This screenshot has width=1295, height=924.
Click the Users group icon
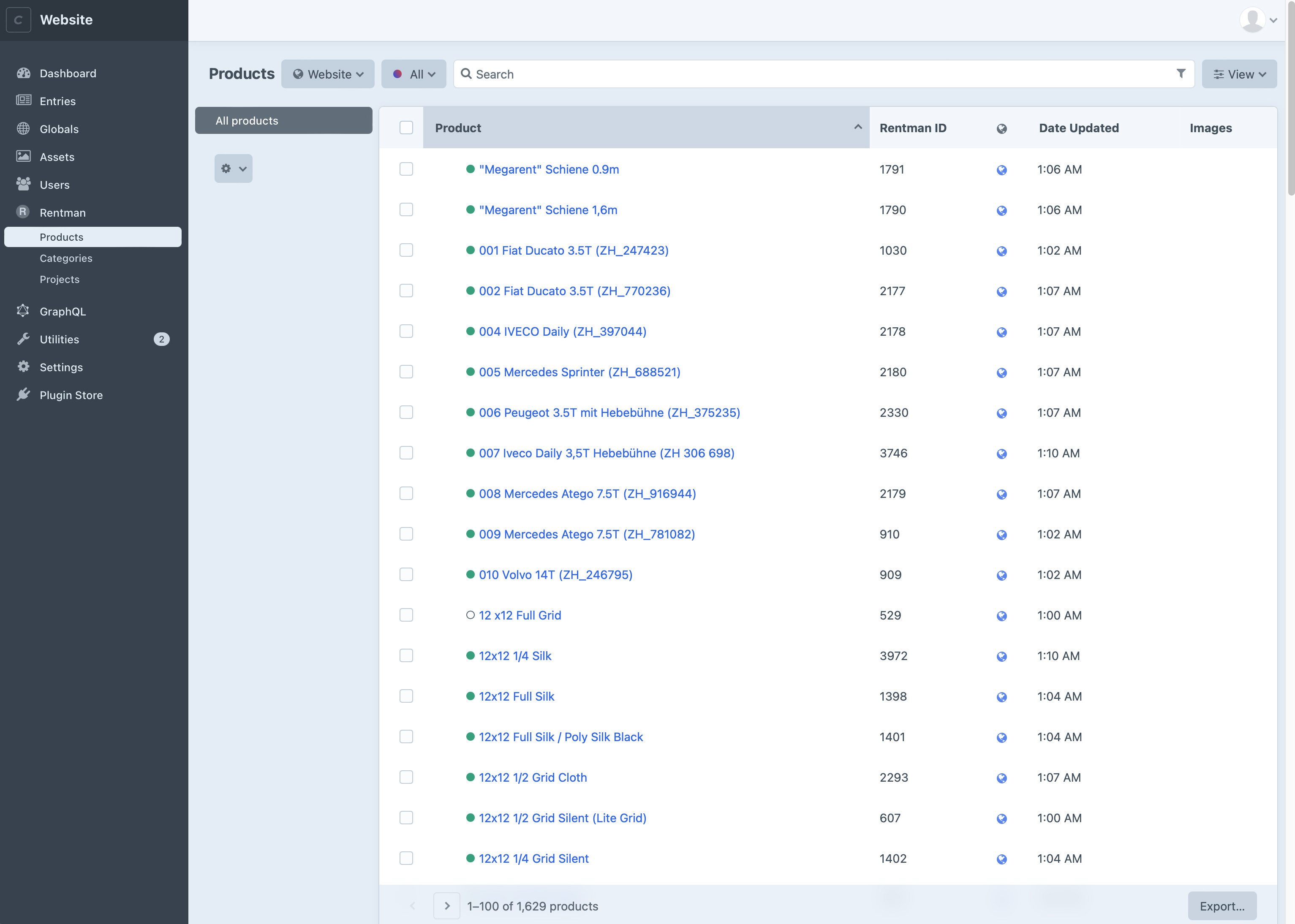pos(23,185)
